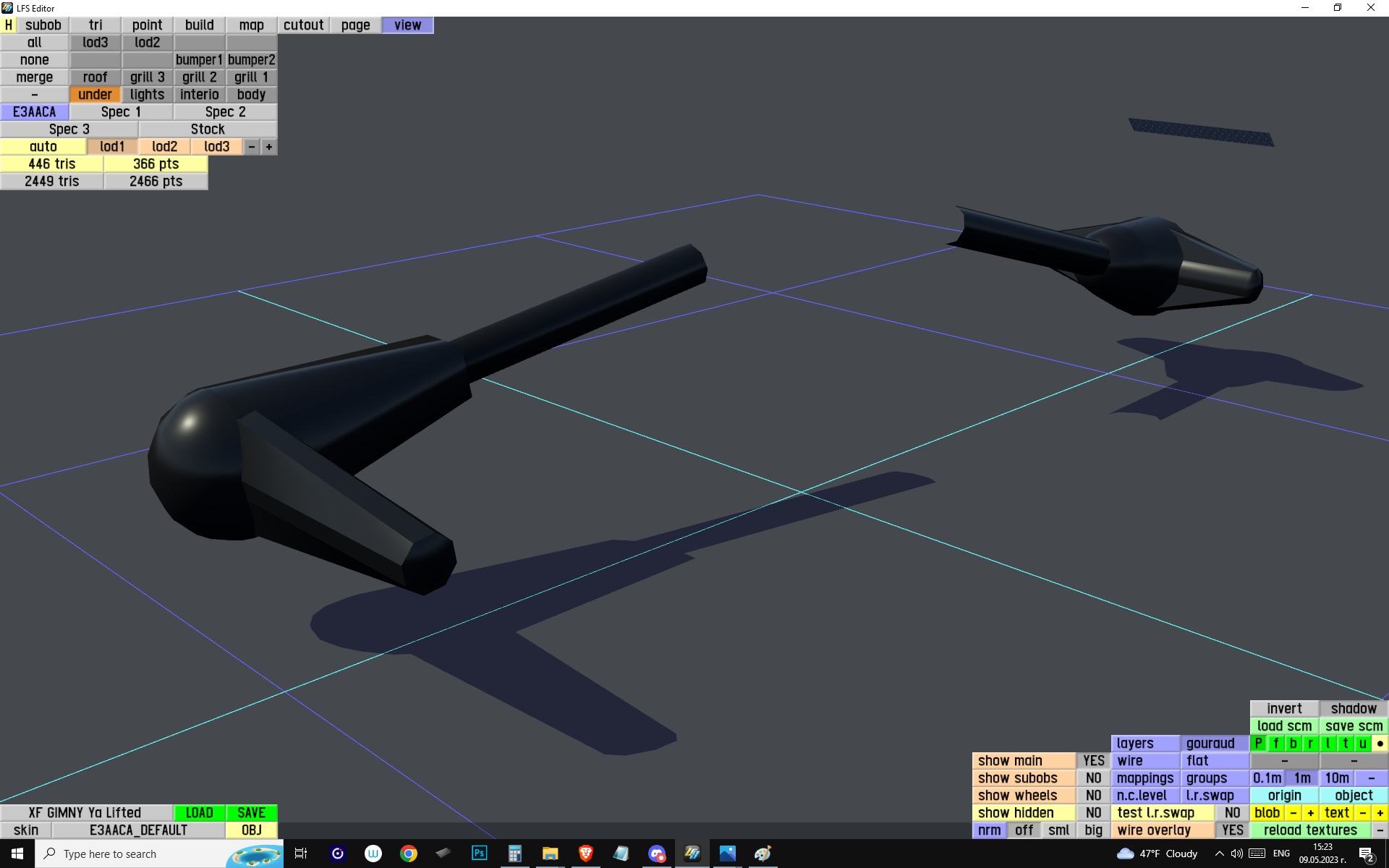
Task: Toggle show wheels NO switch
Action: click(x=1093, y=795)
